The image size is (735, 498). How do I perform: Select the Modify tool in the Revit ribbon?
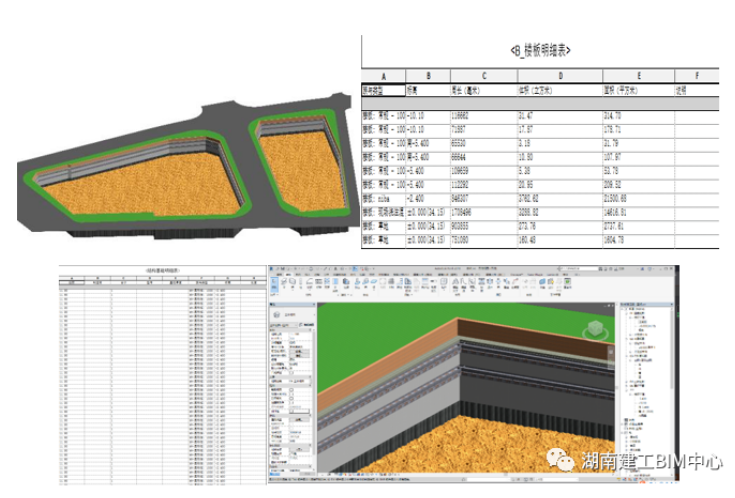(274, 285)
